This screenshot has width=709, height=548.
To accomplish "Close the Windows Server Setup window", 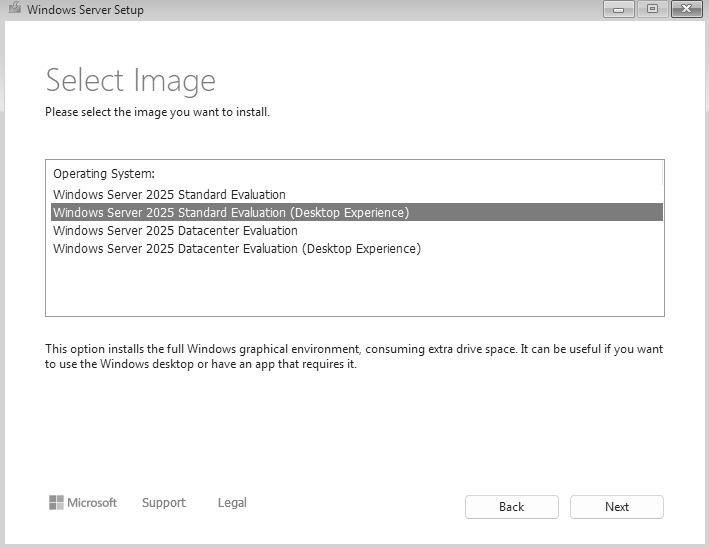I will click(x=686, y=9).
